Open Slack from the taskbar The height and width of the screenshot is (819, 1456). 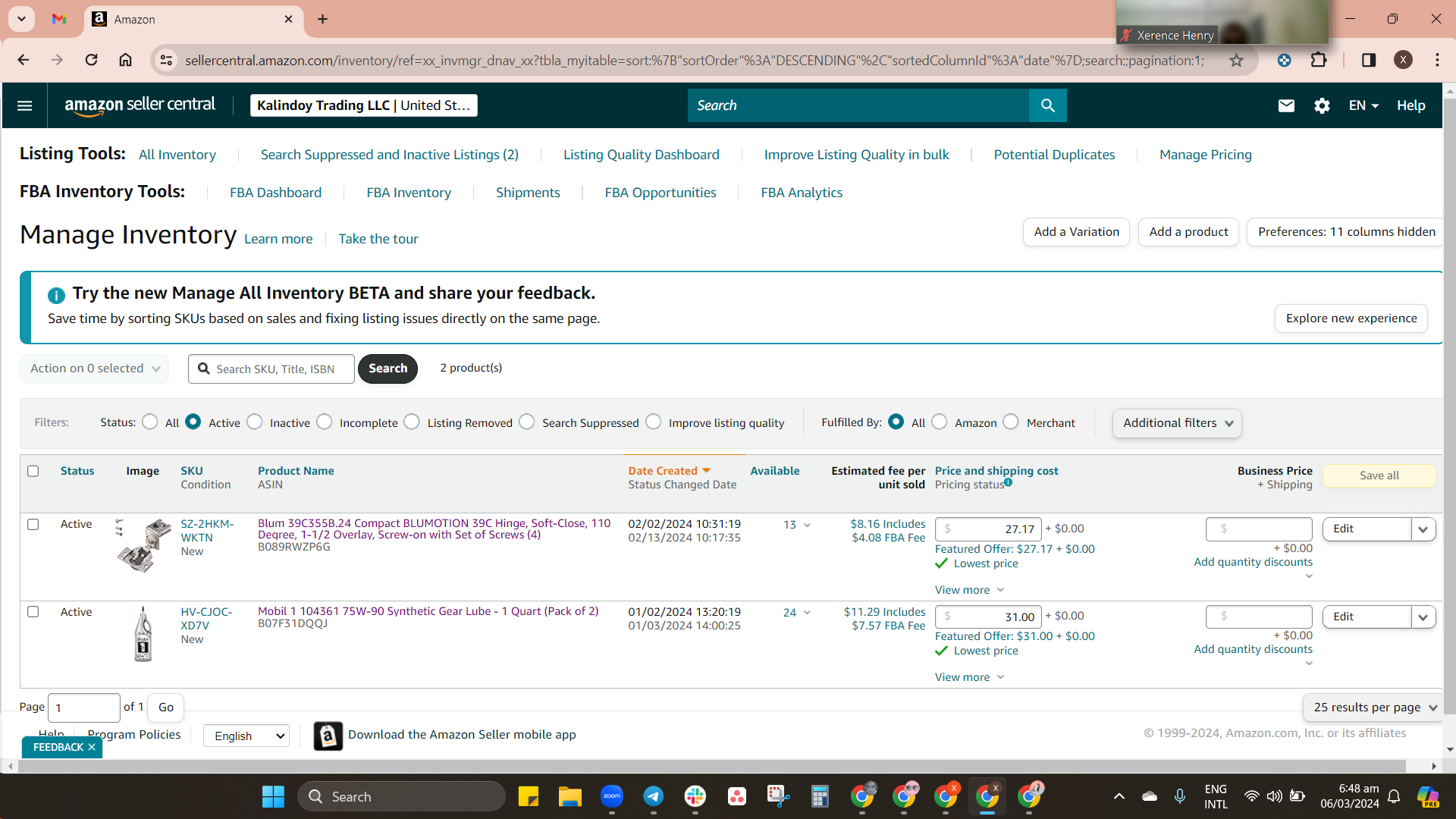(x=695, y=796)
